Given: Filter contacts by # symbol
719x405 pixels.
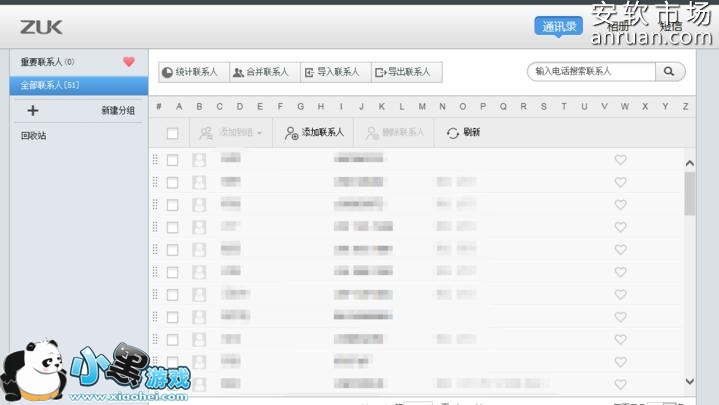Looking at the screenshot, I should (x=159, y=106).
